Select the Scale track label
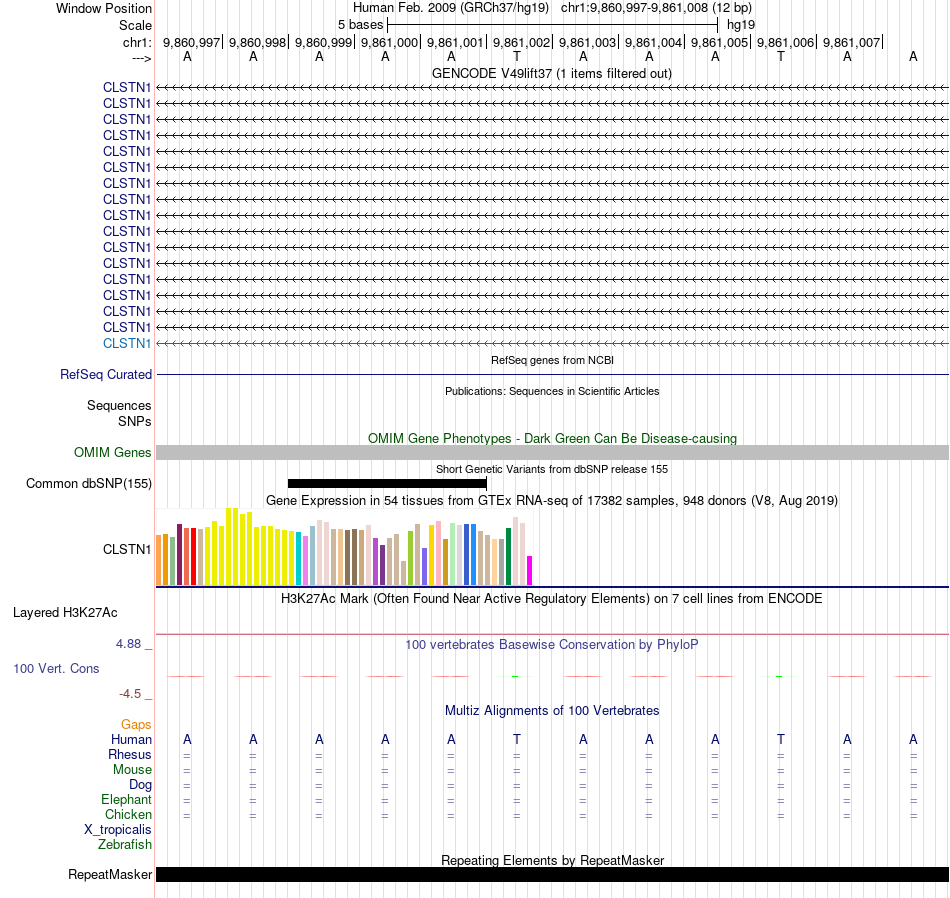Screen dimensions: 950x898 135,25
